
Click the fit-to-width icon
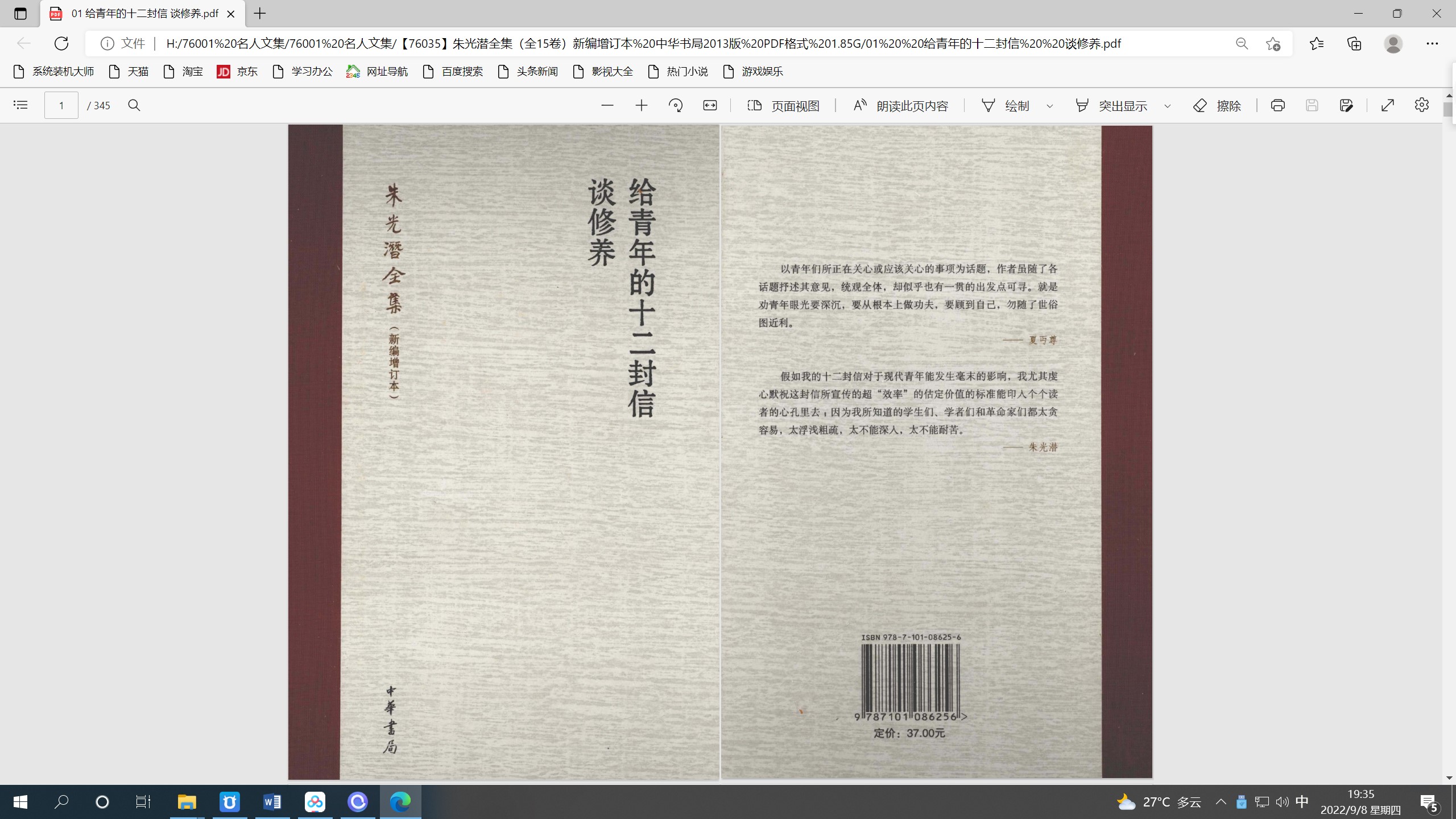click(x=710, y=105)
